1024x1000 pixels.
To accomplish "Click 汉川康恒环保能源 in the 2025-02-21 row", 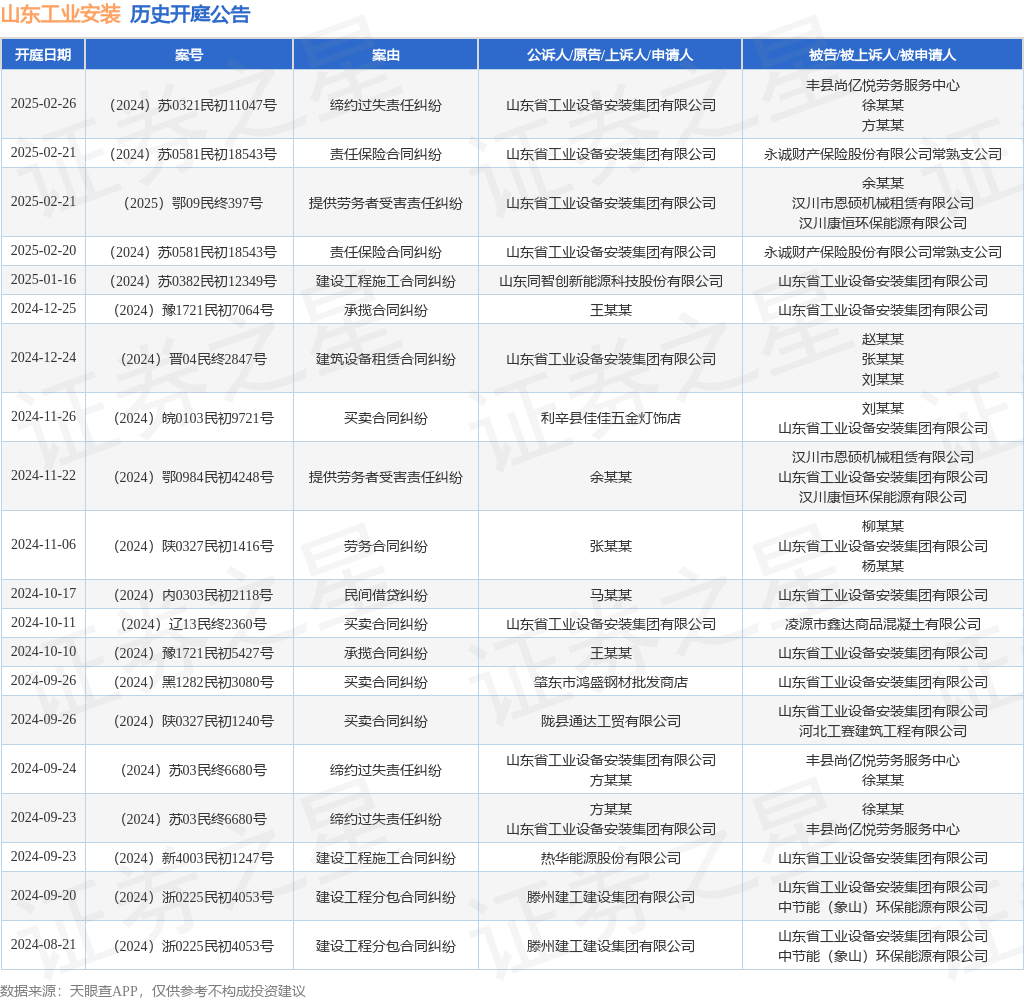I will [882, 223].
